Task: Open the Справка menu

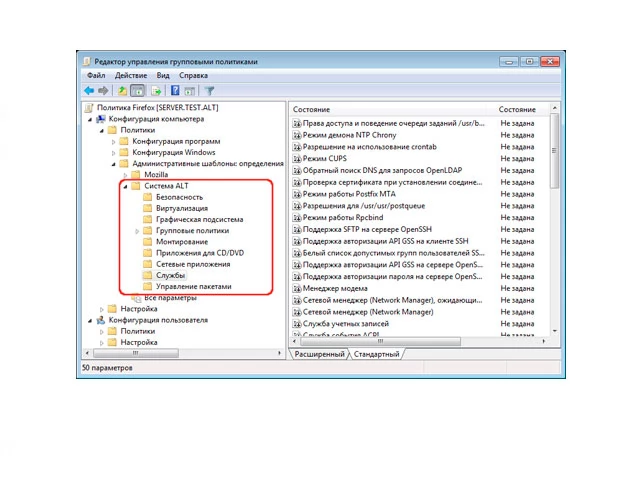Action: click(193, 75)
